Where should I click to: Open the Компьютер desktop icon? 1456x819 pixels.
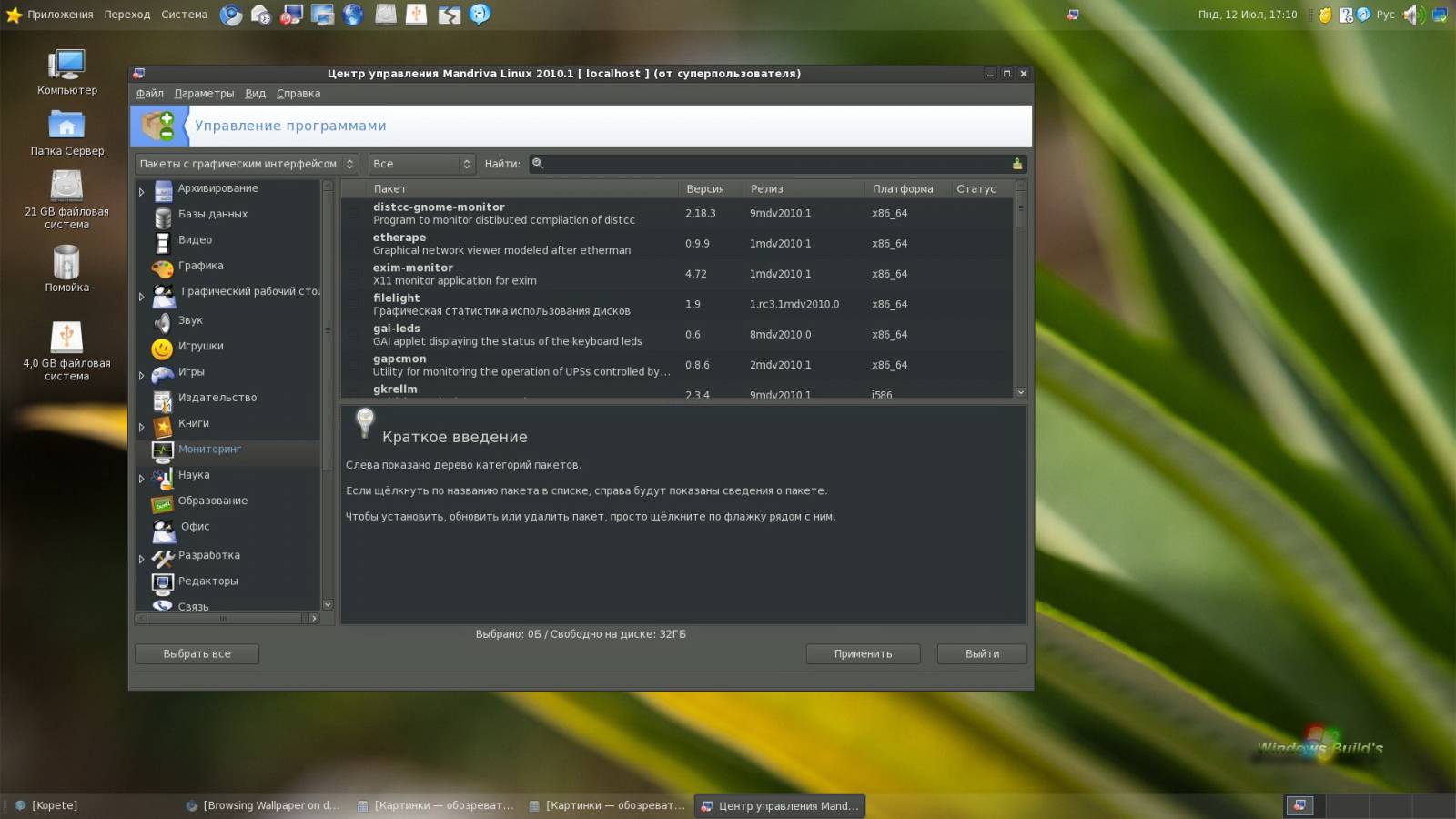point(66,66)
